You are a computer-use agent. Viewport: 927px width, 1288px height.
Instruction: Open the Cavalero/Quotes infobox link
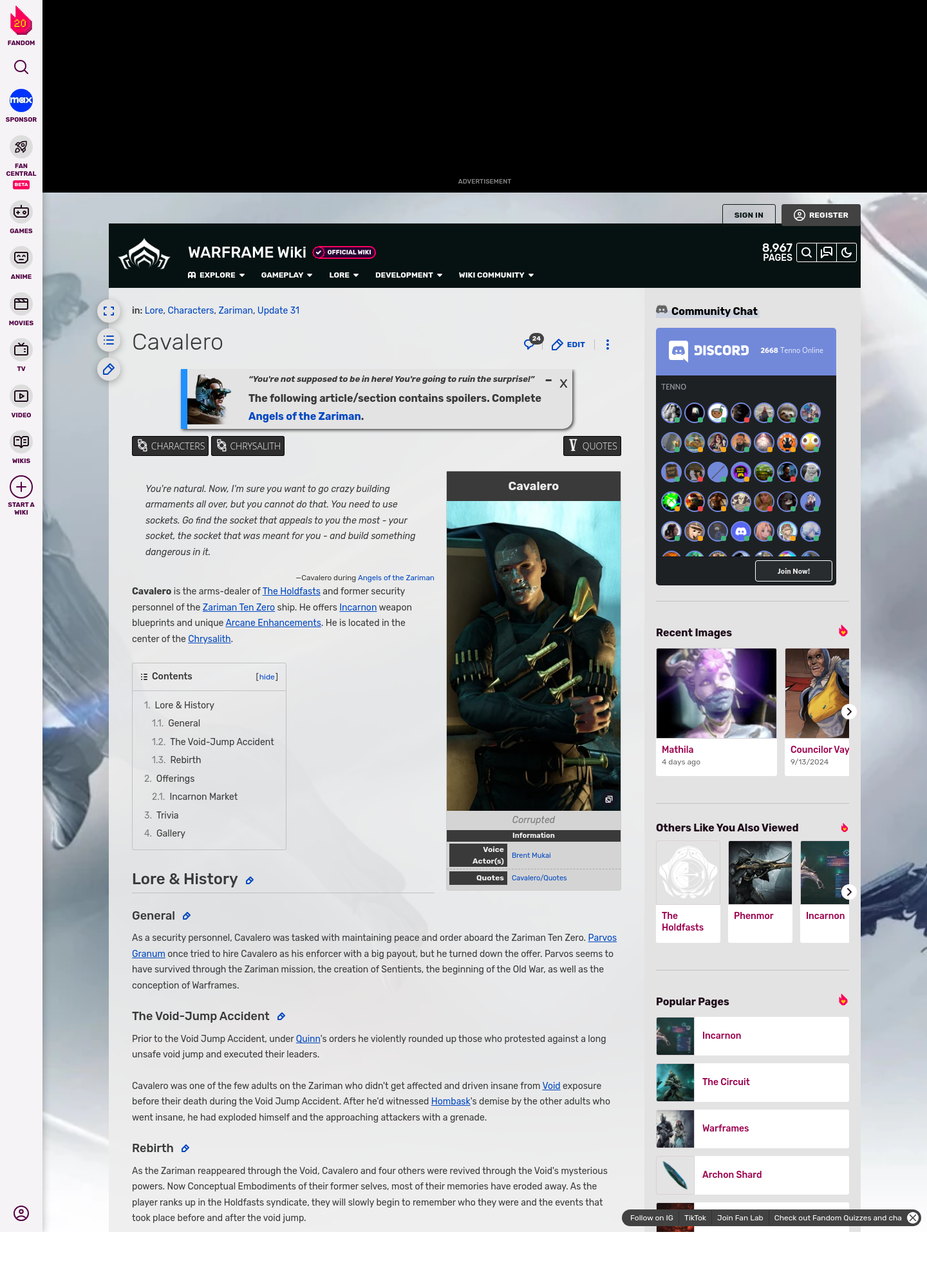pos(539,878)
